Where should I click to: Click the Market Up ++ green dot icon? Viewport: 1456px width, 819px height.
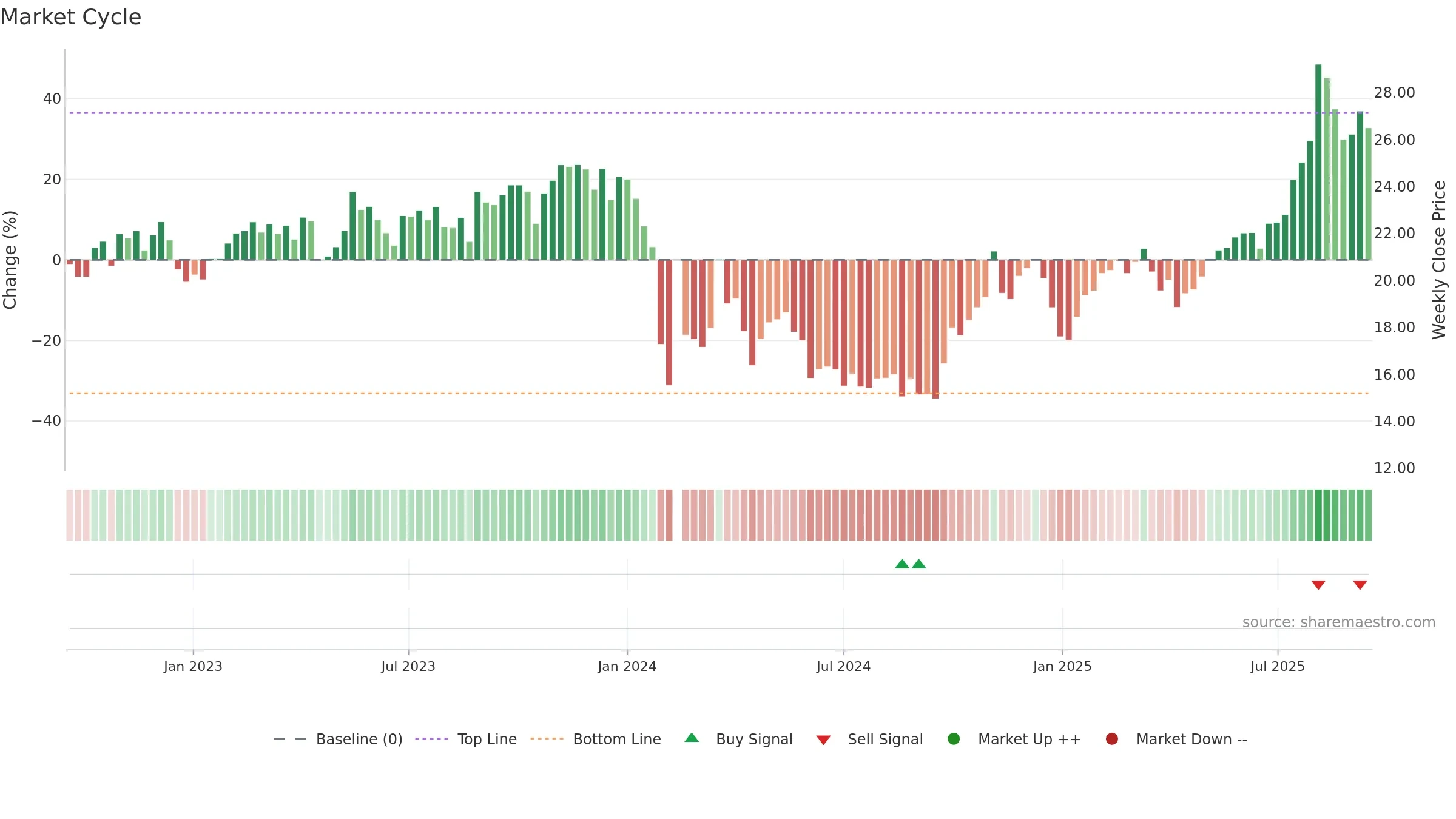coord(954,739)
